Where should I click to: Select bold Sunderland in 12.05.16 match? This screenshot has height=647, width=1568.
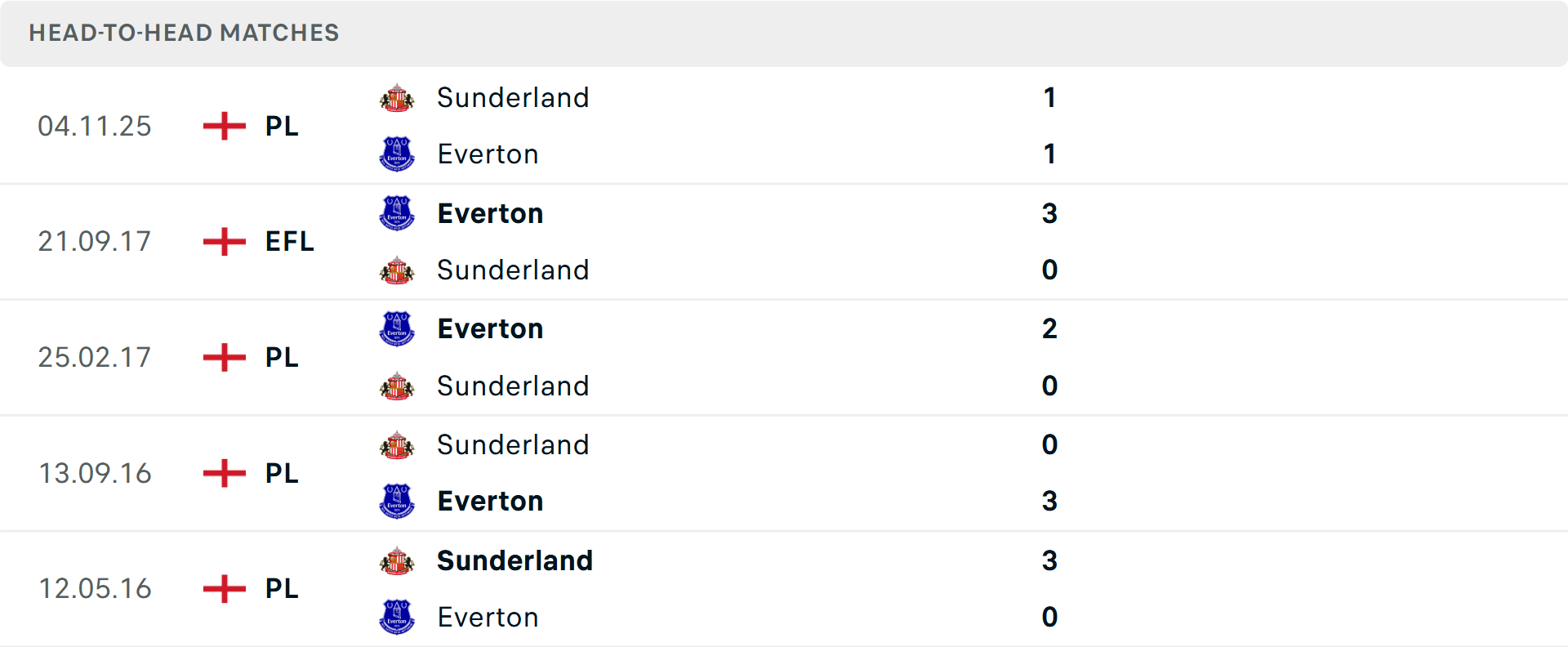[514, 561]
